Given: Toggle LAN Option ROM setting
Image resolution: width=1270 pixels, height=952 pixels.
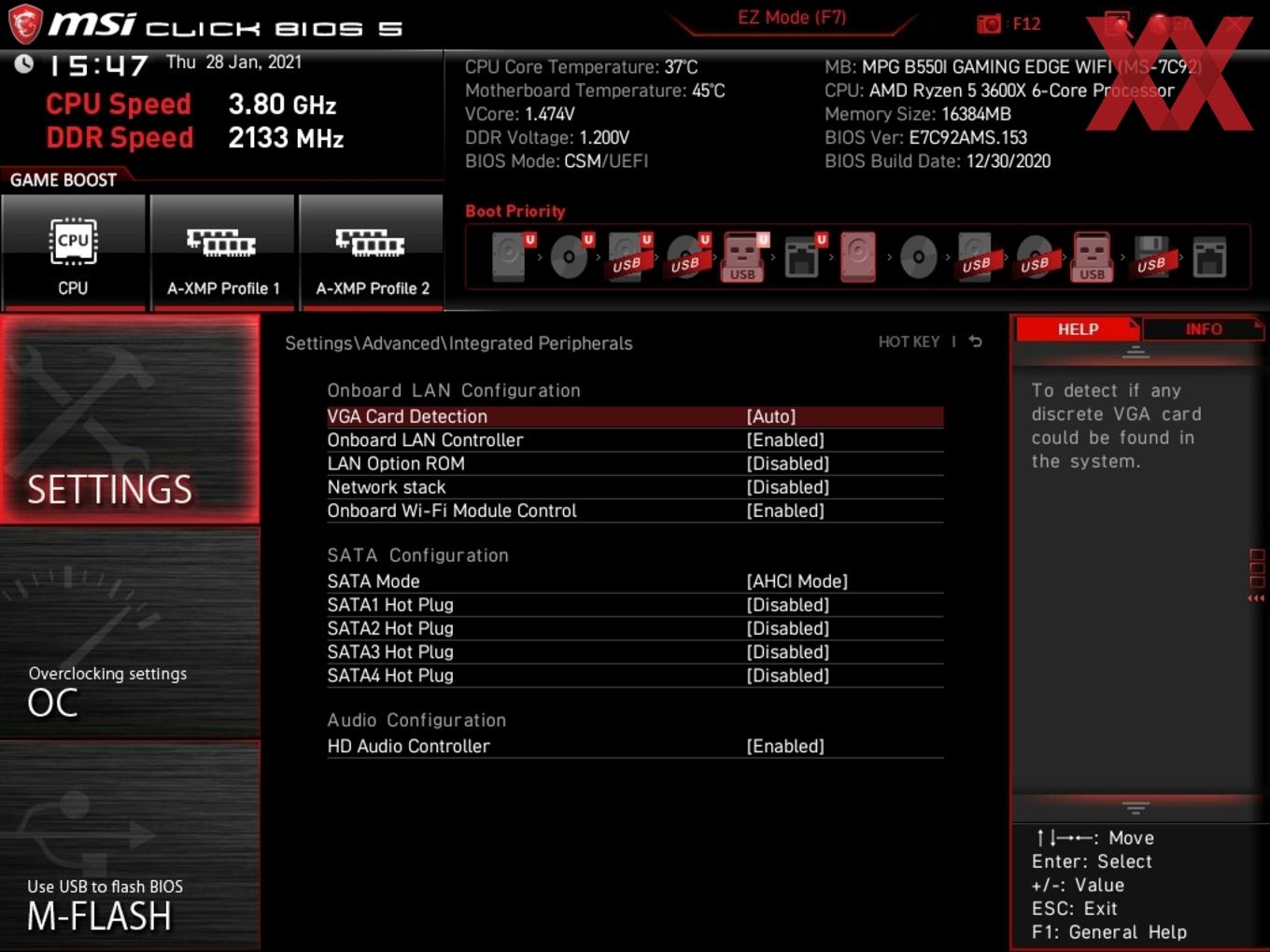Looking at the screenshot, I should tap(635, 464).
